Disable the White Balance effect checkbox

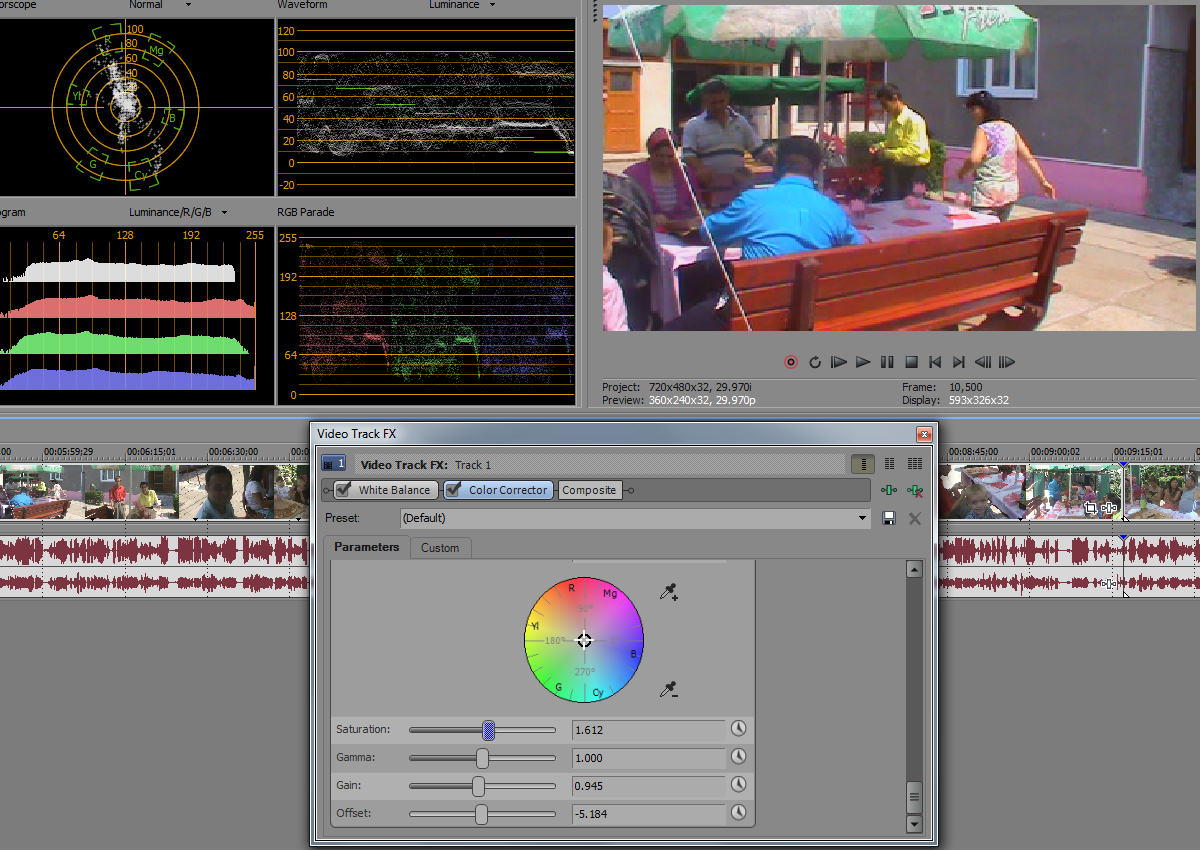click(x=343, y=490)
